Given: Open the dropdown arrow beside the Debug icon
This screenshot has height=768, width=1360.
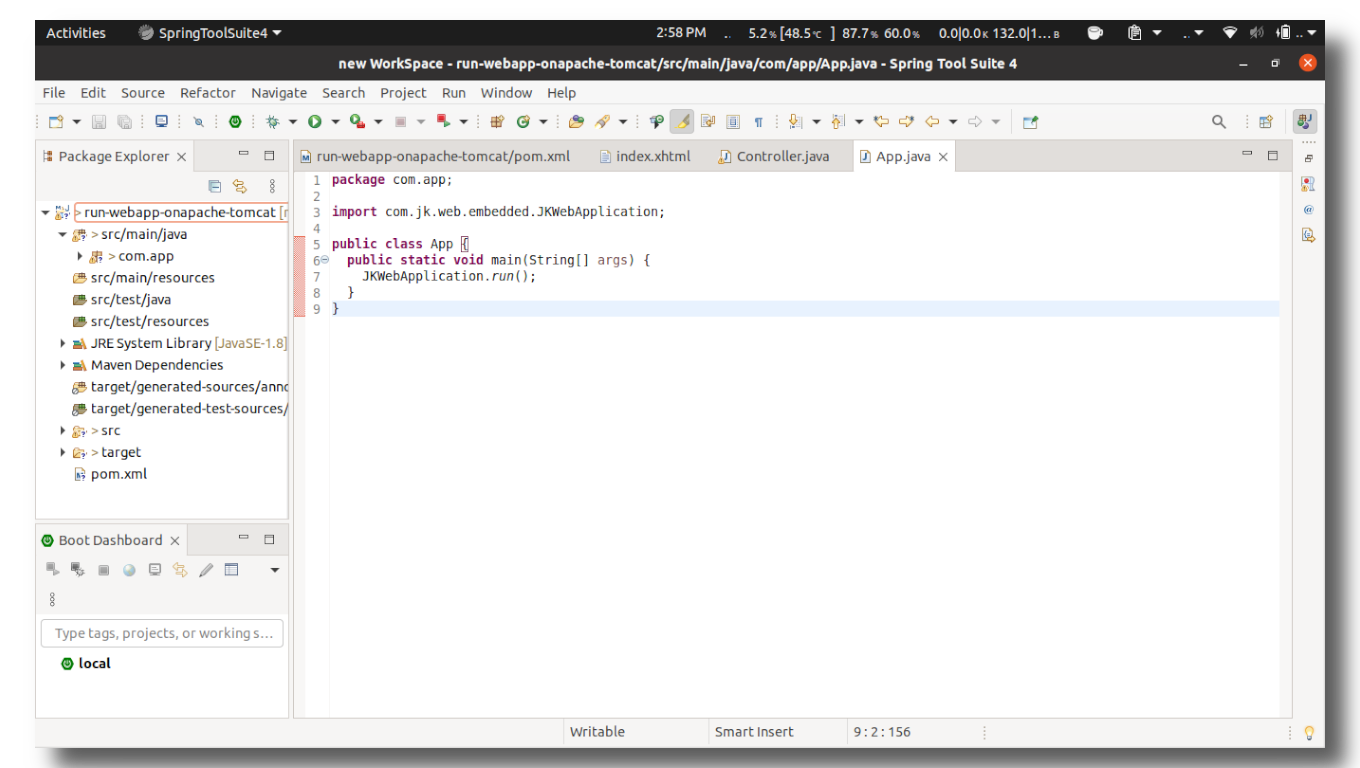Looking at the screenshot, I should point(293,122).
